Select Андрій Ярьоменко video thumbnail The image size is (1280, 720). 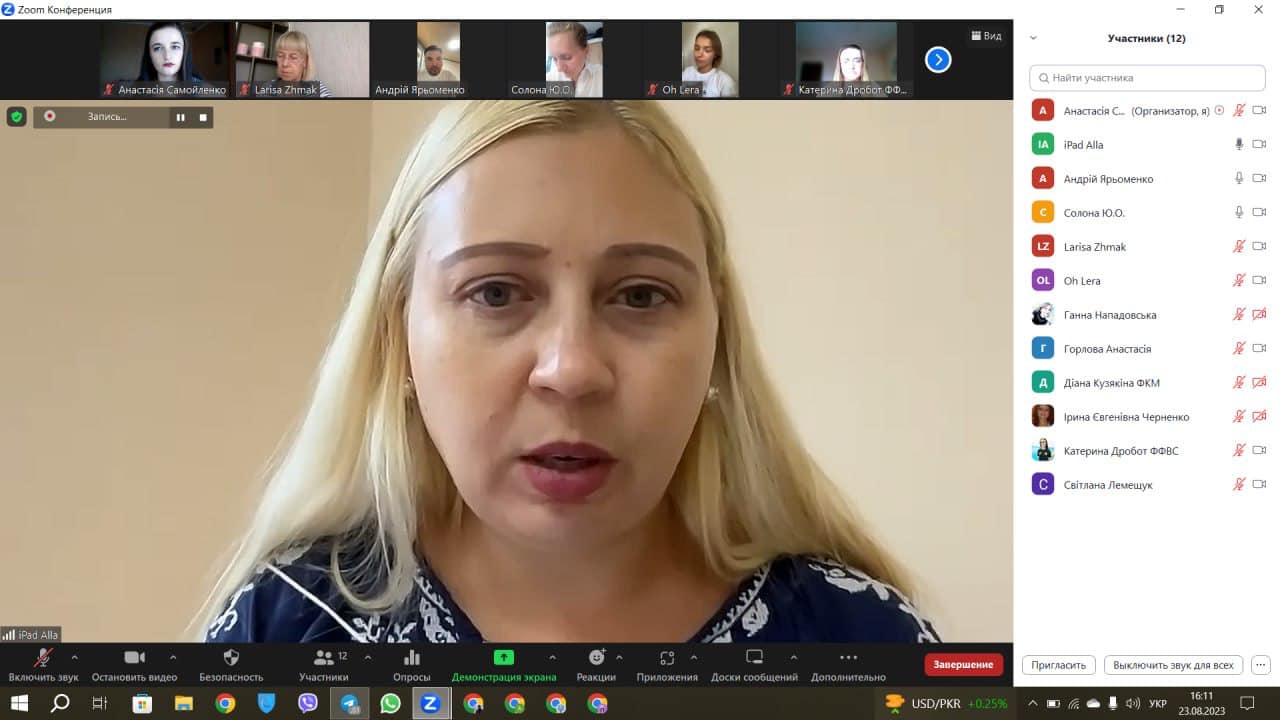(438, 59)
